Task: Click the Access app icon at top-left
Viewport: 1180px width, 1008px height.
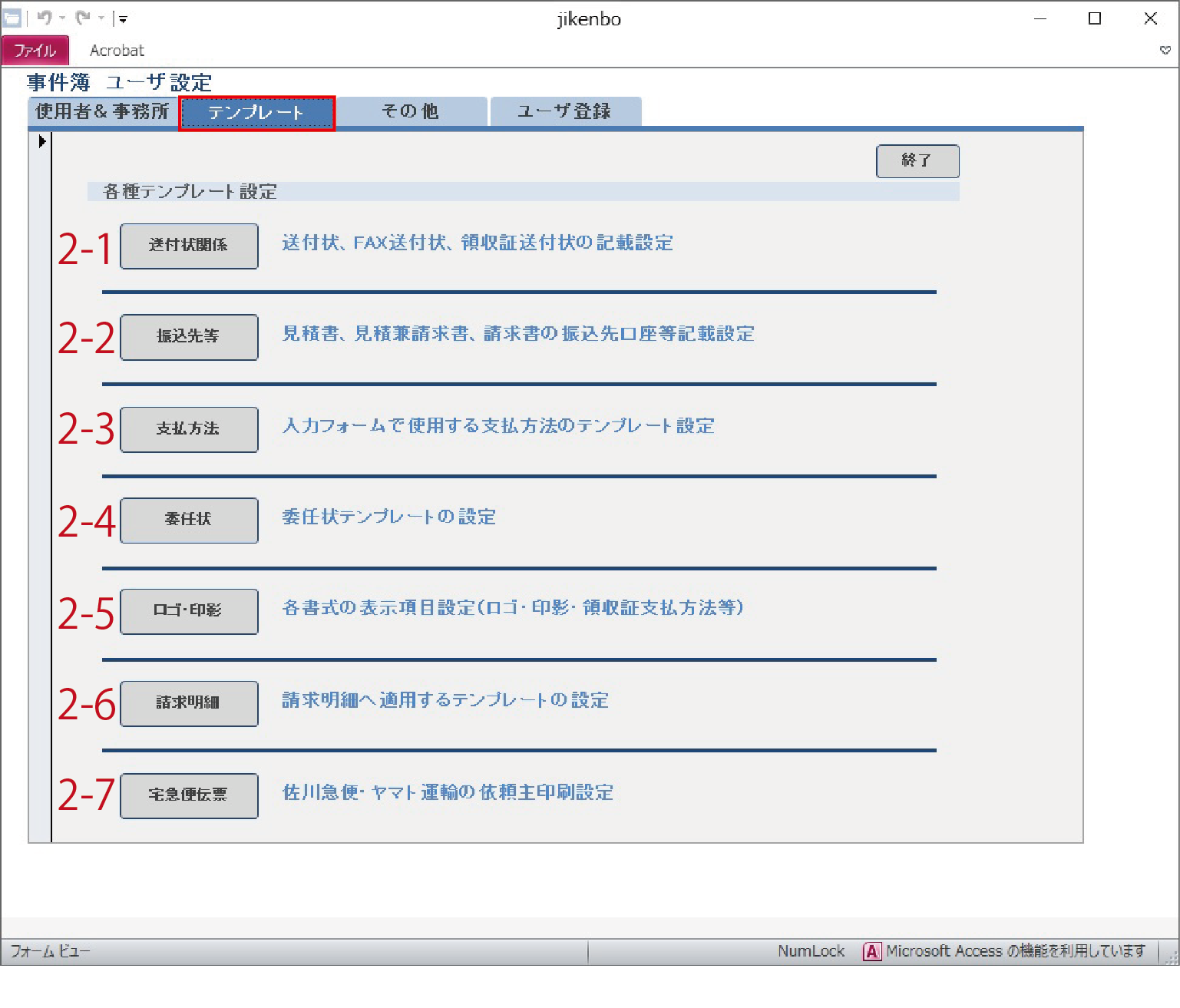Action: point(12,18)
